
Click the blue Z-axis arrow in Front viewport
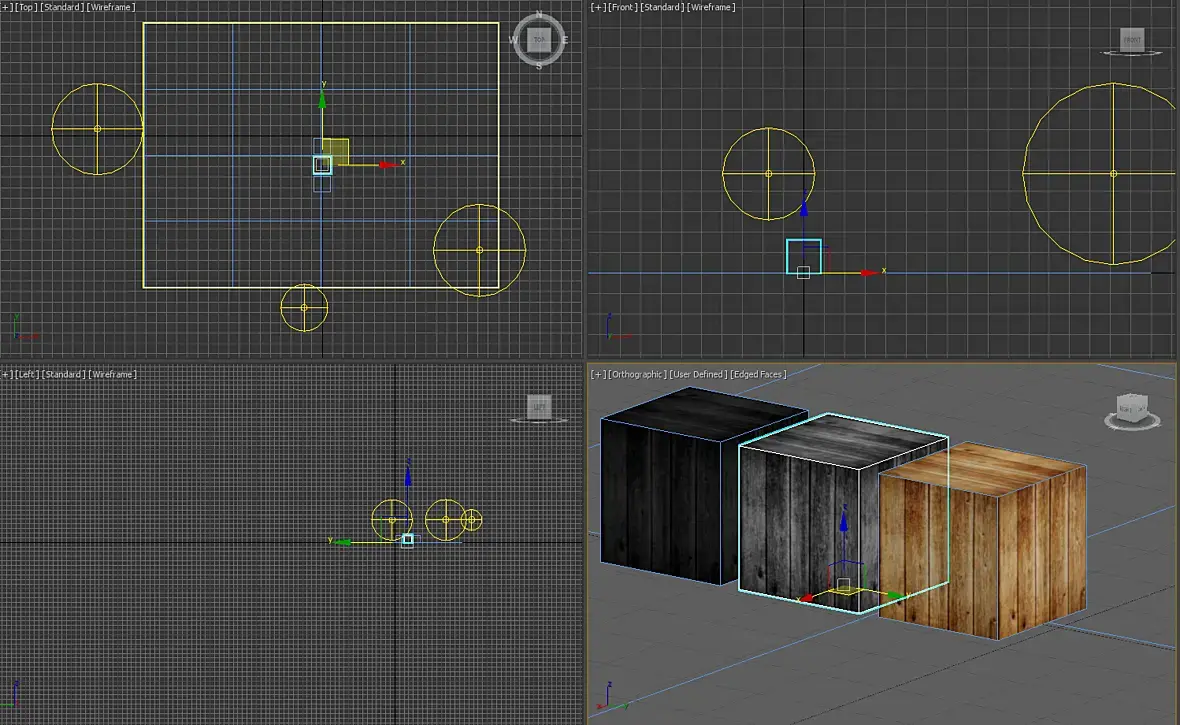click(804, 211)
